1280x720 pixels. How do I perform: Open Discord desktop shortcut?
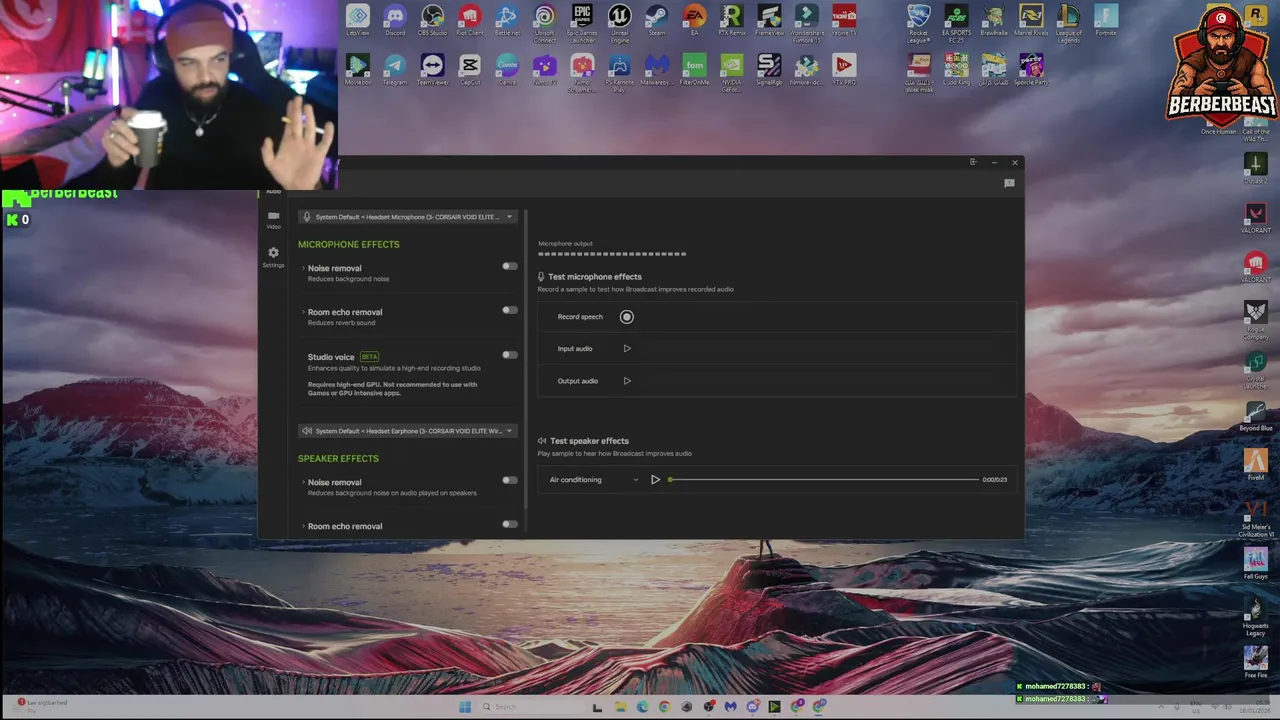pos(395,20)
